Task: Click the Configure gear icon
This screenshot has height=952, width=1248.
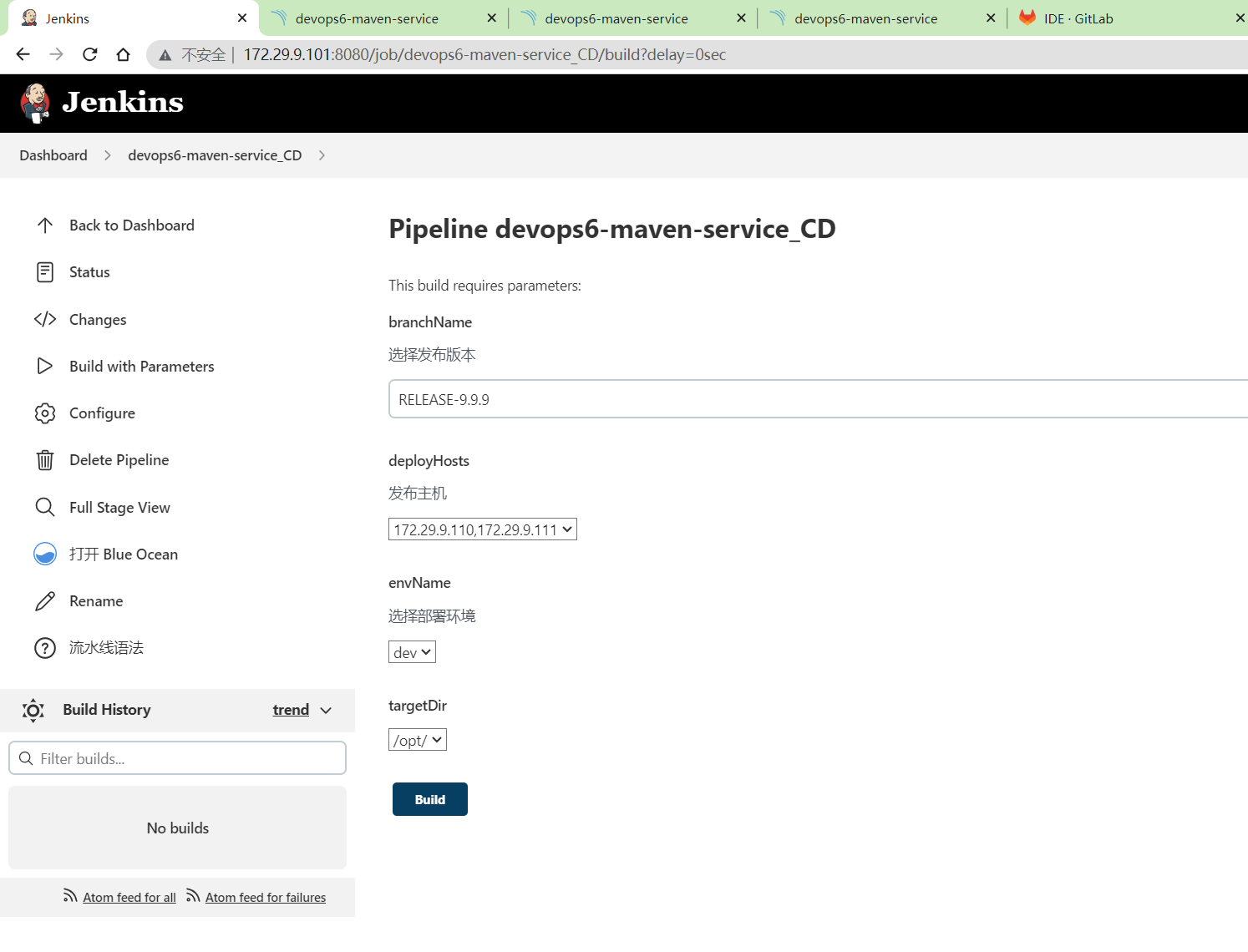Action: click(45, 413)
